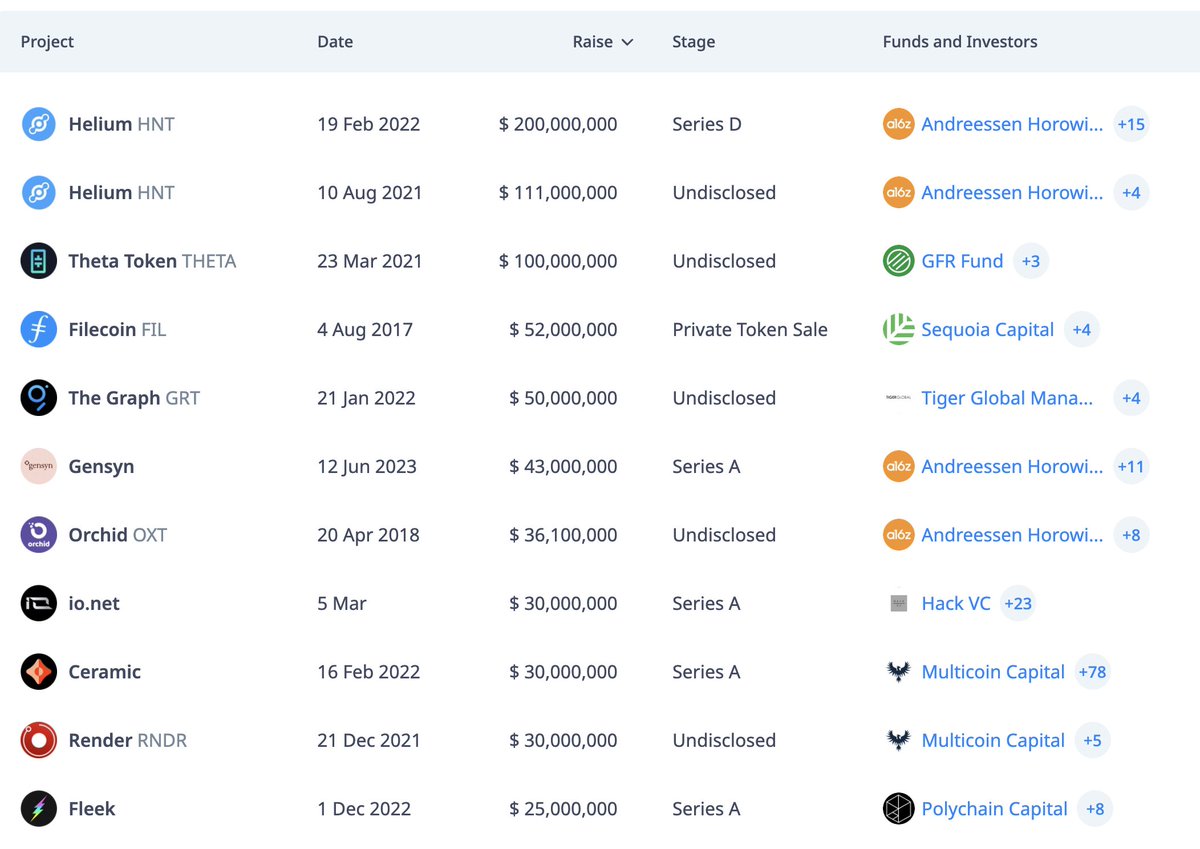Image resolution: width=1200 pixels, height=849 pixels.
Task: Click the Polychain Capital logo icon
Action: point(898,809)
